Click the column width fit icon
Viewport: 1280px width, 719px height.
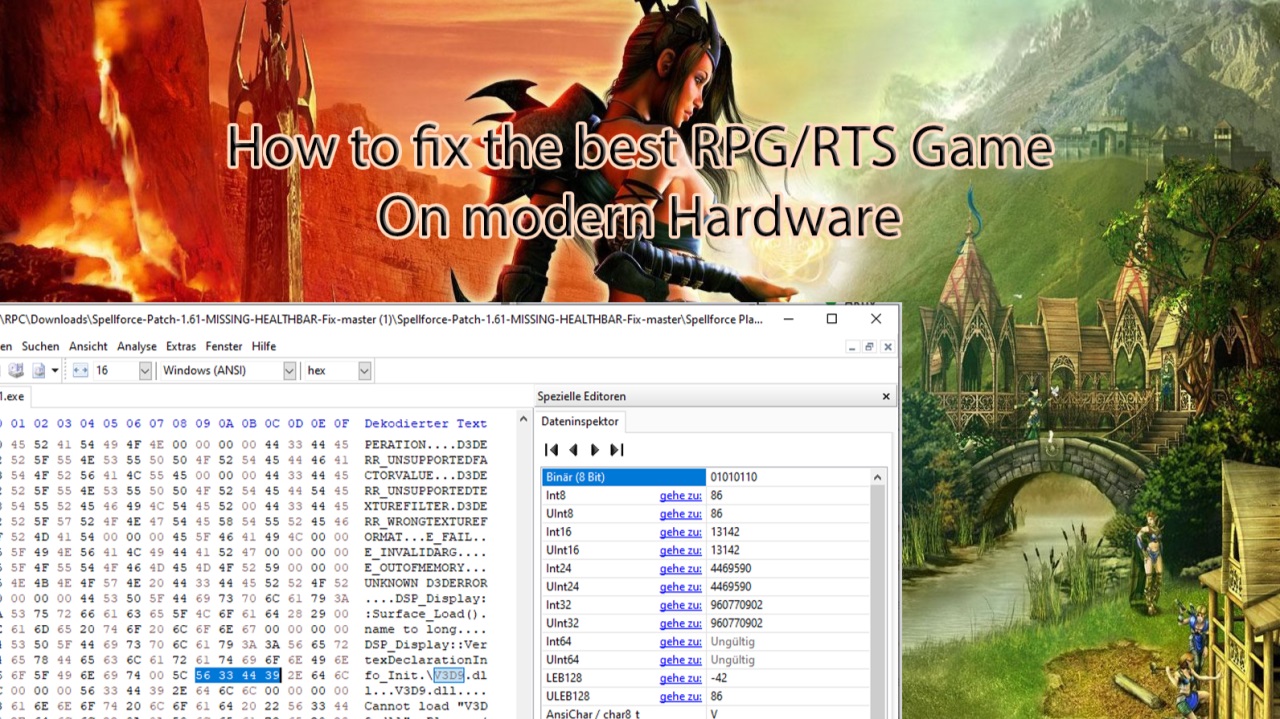(81, 371)
